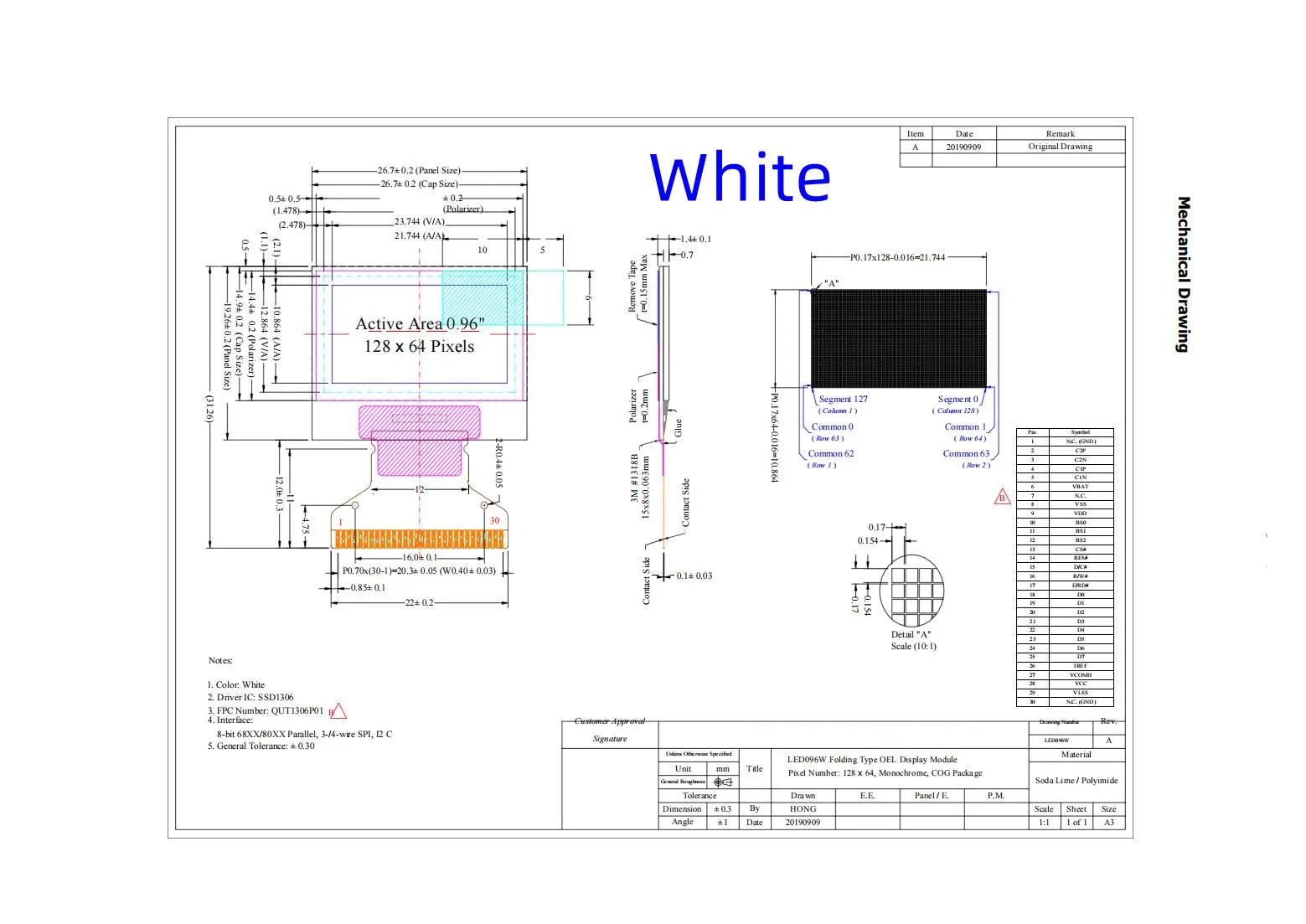
Task: Click "E/RD#" symbol in pin table
Action: tap(1080, 585)
